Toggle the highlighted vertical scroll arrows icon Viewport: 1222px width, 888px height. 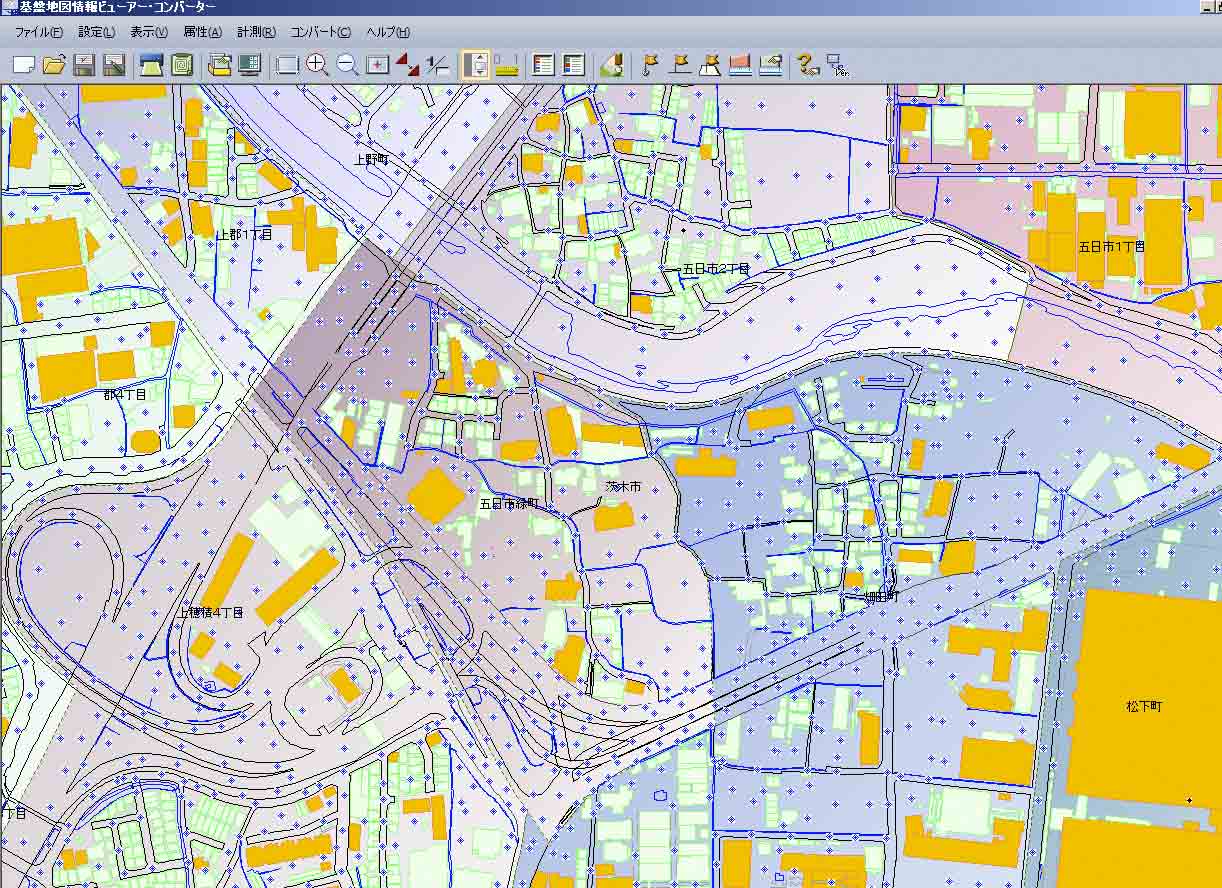[475, 65]
